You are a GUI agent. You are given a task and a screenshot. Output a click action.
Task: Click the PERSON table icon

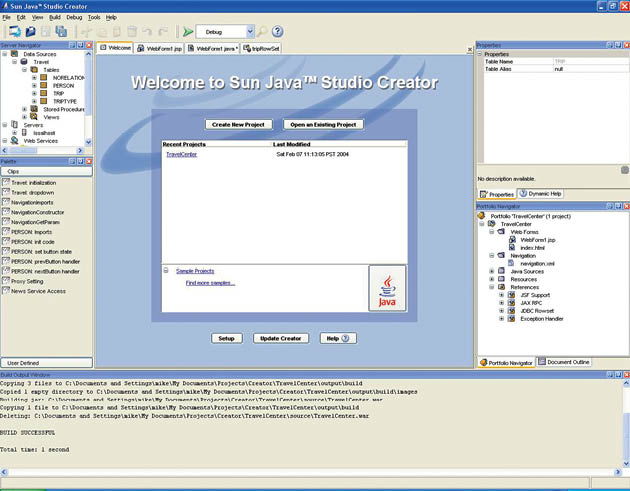[44, 85]
